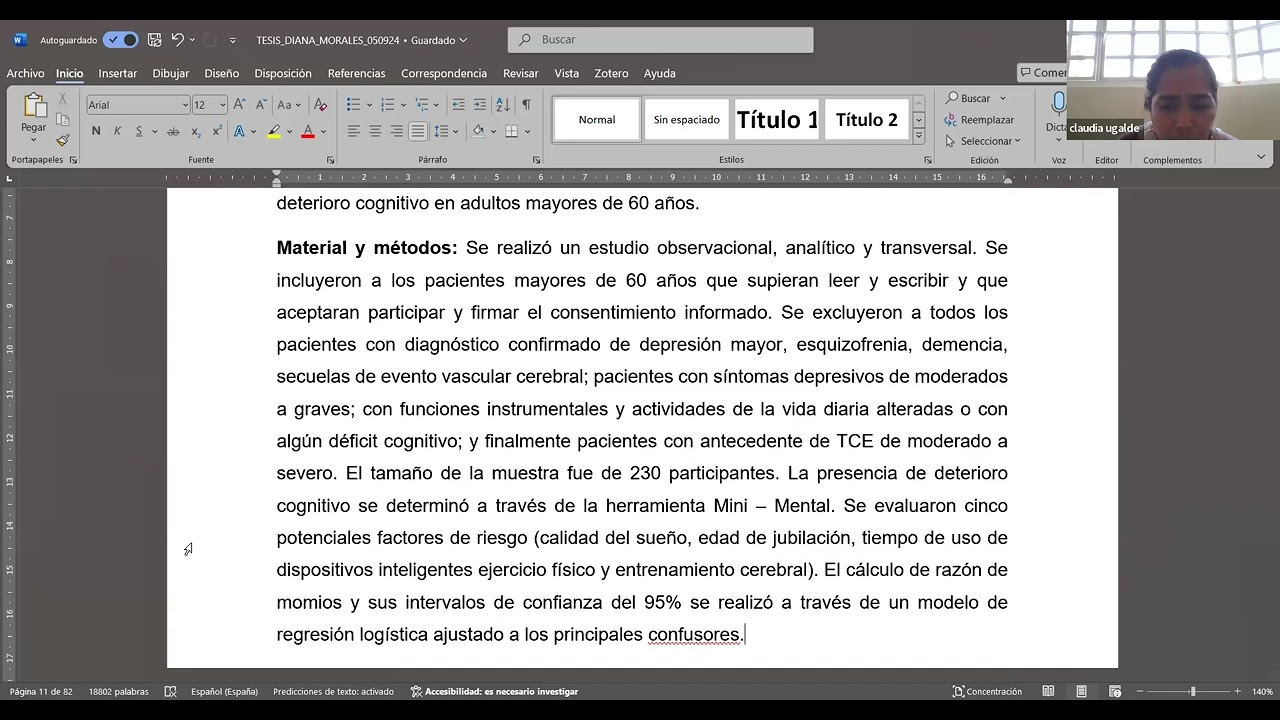Center-align text with center icon
The width and height of the screenshot is (1280, 720).
pos(375,131)
